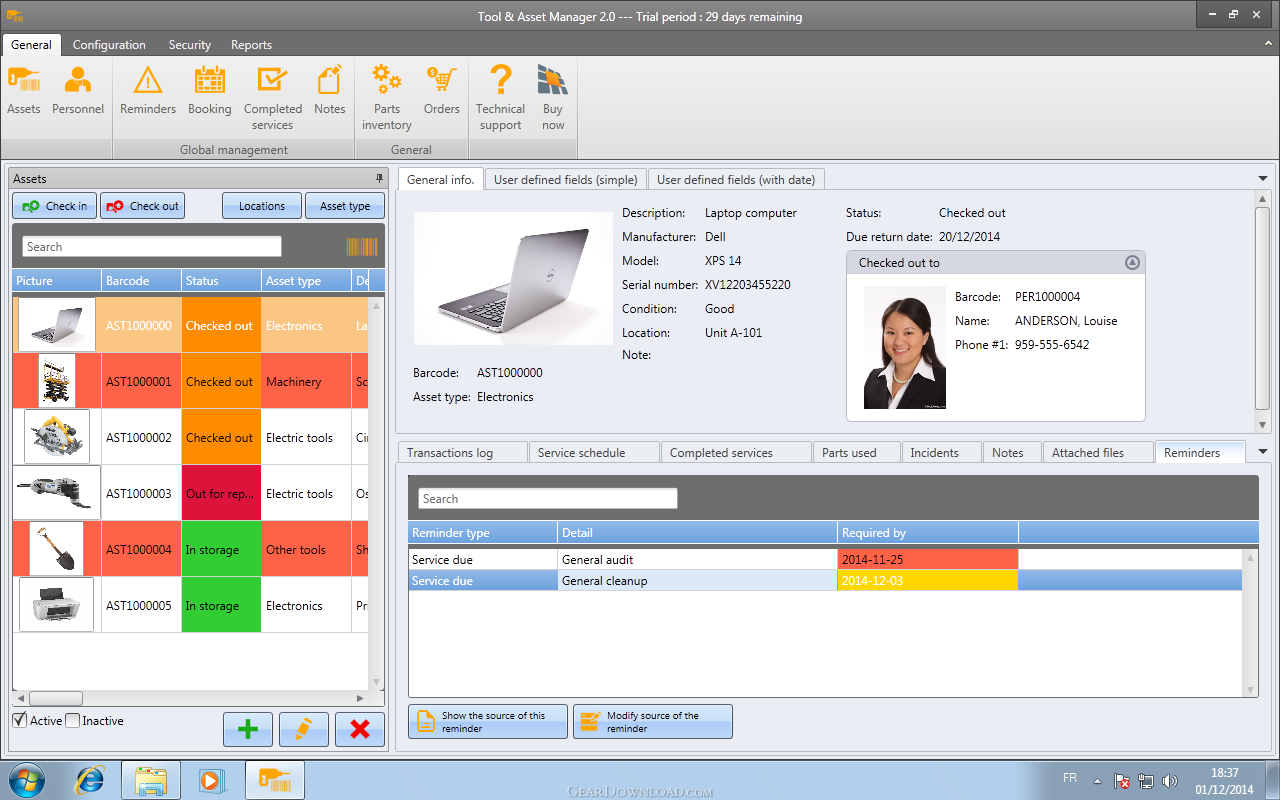Open User defined fields (with date) tab
Screen dimensions: 1280x800
[x=736, y=179]
